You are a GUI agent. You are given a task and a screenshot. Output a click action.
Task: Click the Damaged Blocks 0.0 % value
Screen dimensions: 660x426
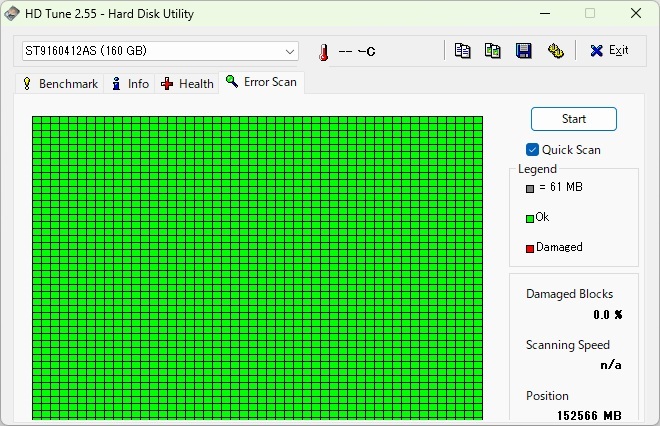tap(608, 314)
